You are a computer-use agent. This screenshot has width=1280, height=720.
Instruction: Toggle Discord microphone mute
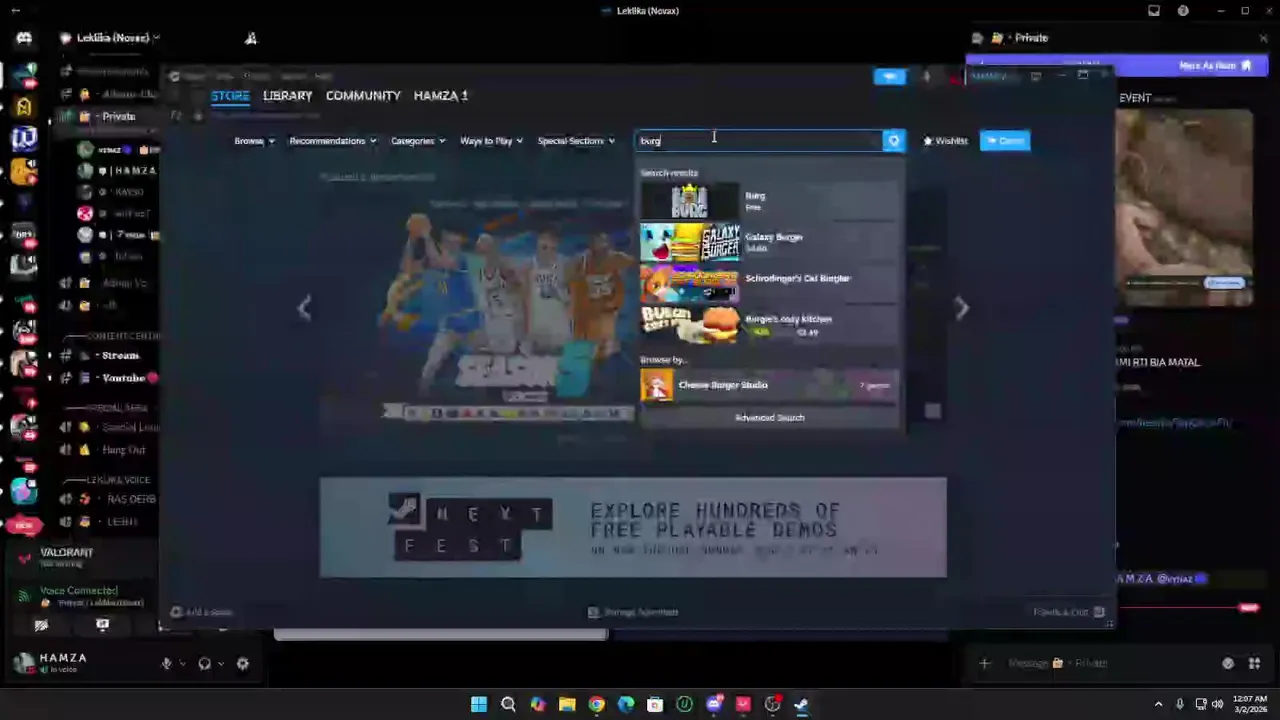pos(167,663)
